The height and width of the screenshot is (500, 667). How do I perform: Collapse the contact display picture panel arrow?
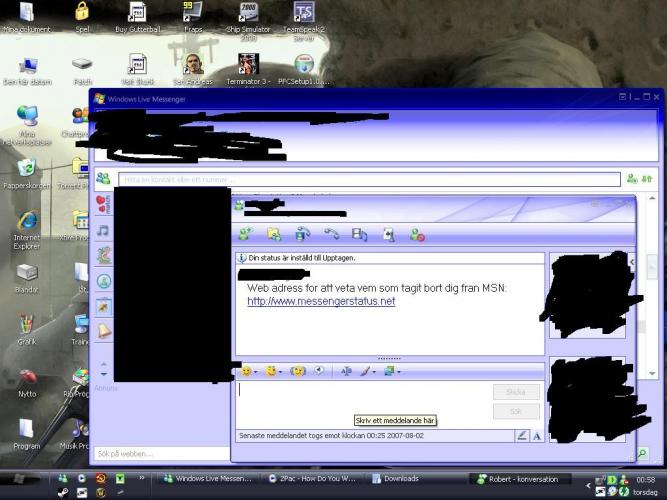pos(632,262)
